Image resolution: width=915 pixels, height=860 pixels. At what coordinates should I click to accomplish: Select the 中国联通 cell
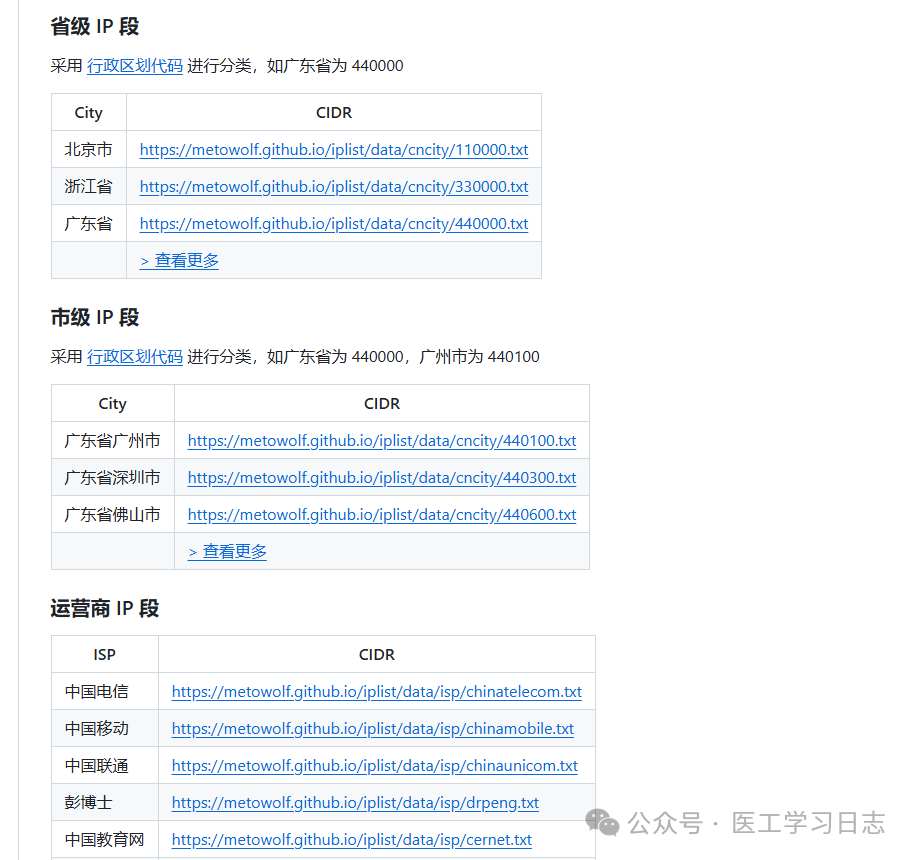[x=104, y=766]
